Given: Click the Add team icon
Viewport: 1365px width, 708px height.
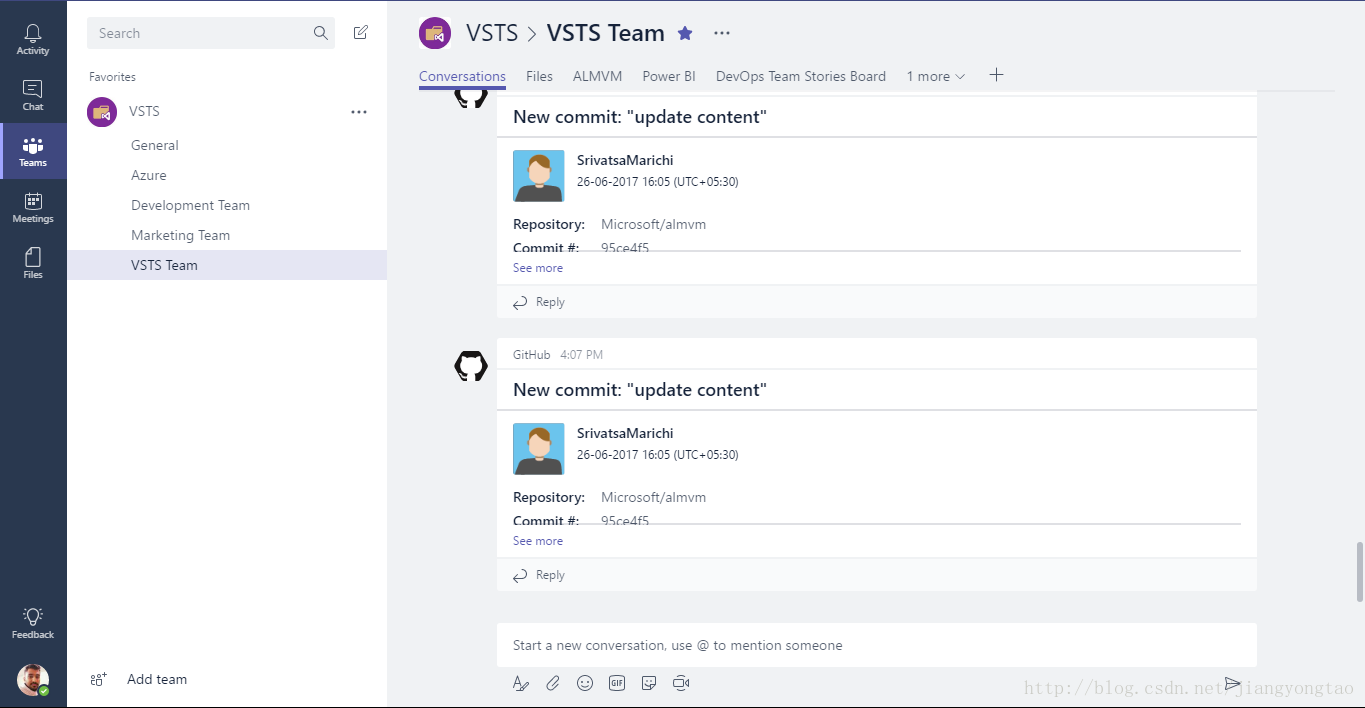Looking at the screenshot, I should coord(98,679).
